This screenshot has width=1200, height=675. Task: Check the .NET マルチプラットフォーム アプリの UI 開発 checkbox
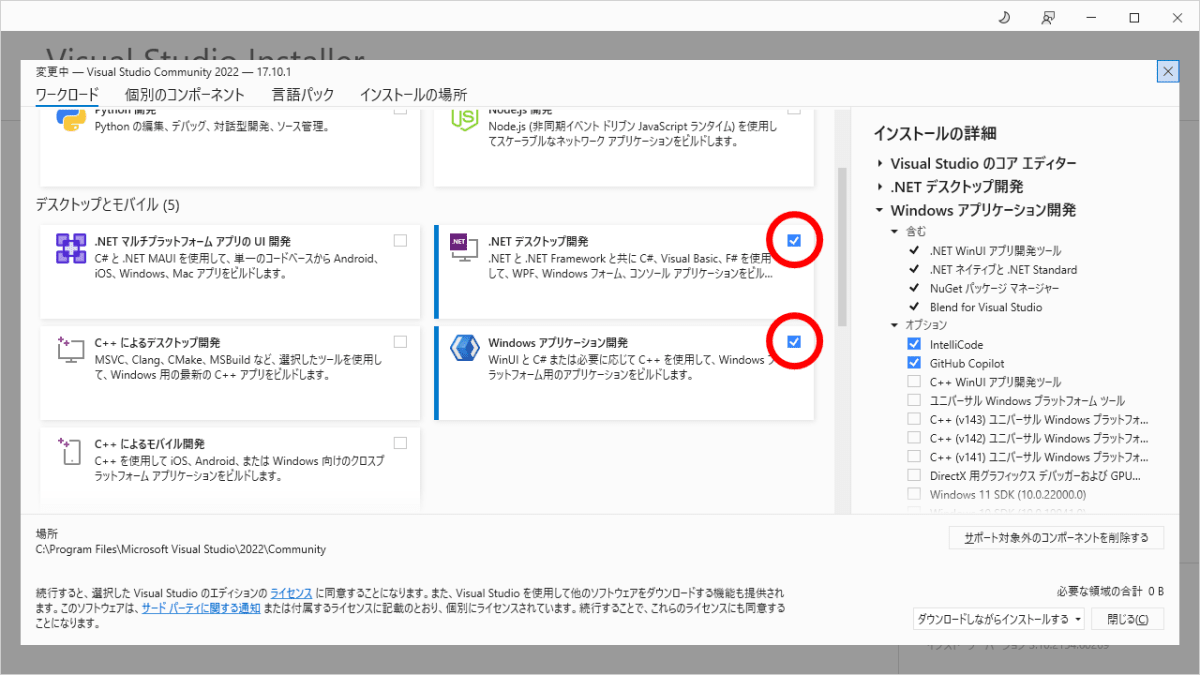coord(400,241)
